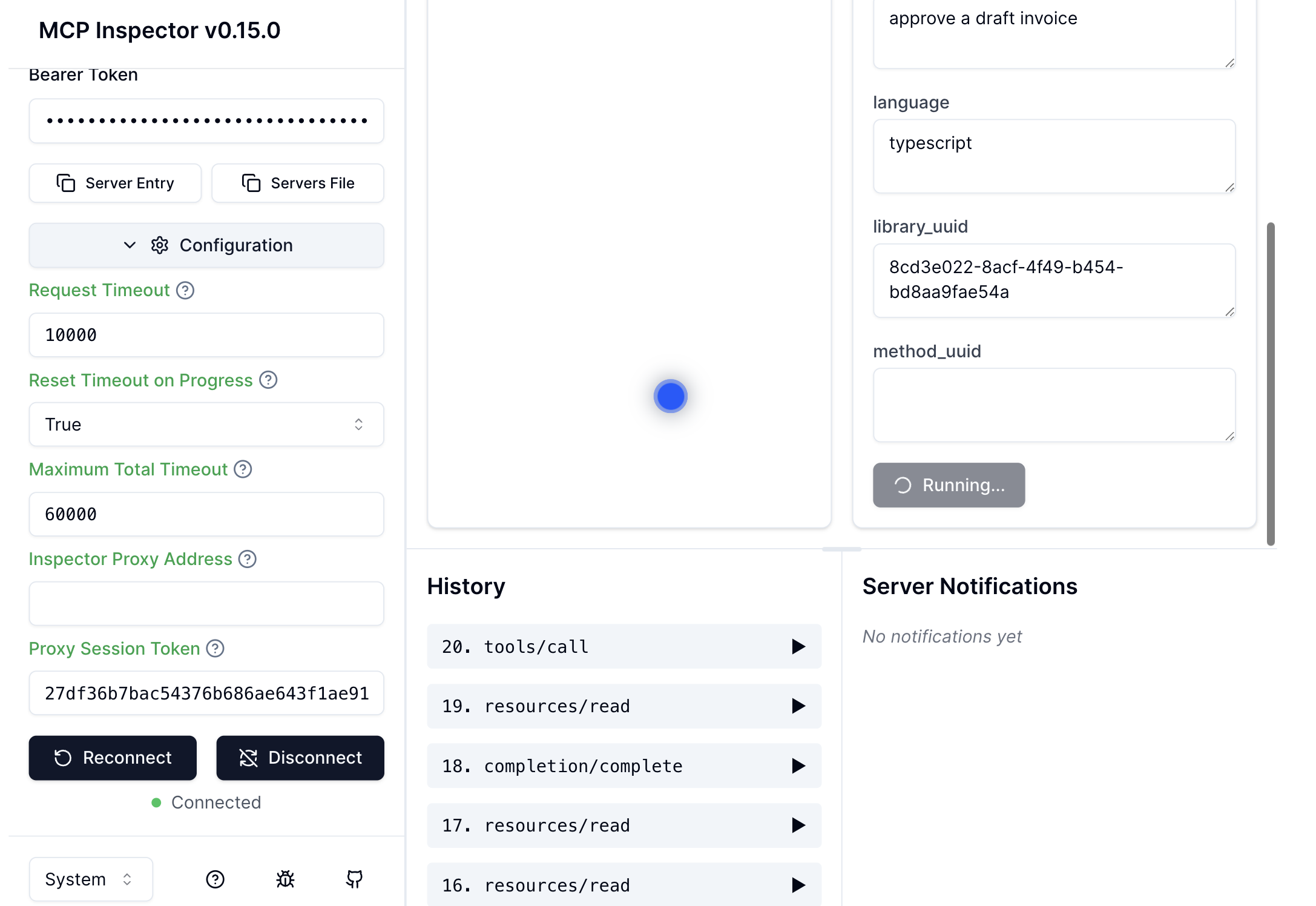Expand history entry 18 completion/complete
This screenshot has width=1316, height=906.
624,766
